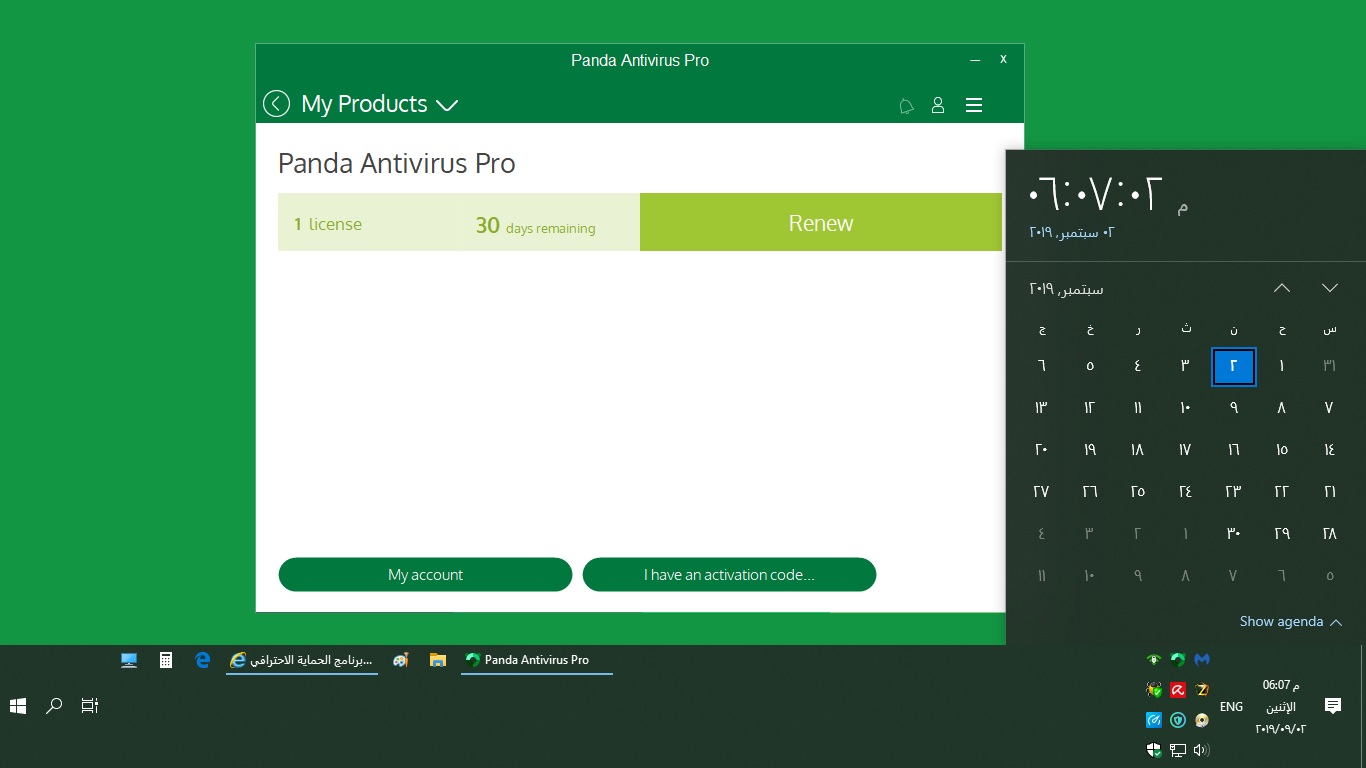Click the green Renew button
Image resolution: width=1366 pixels, height=768 pixels.
(821, 222)
